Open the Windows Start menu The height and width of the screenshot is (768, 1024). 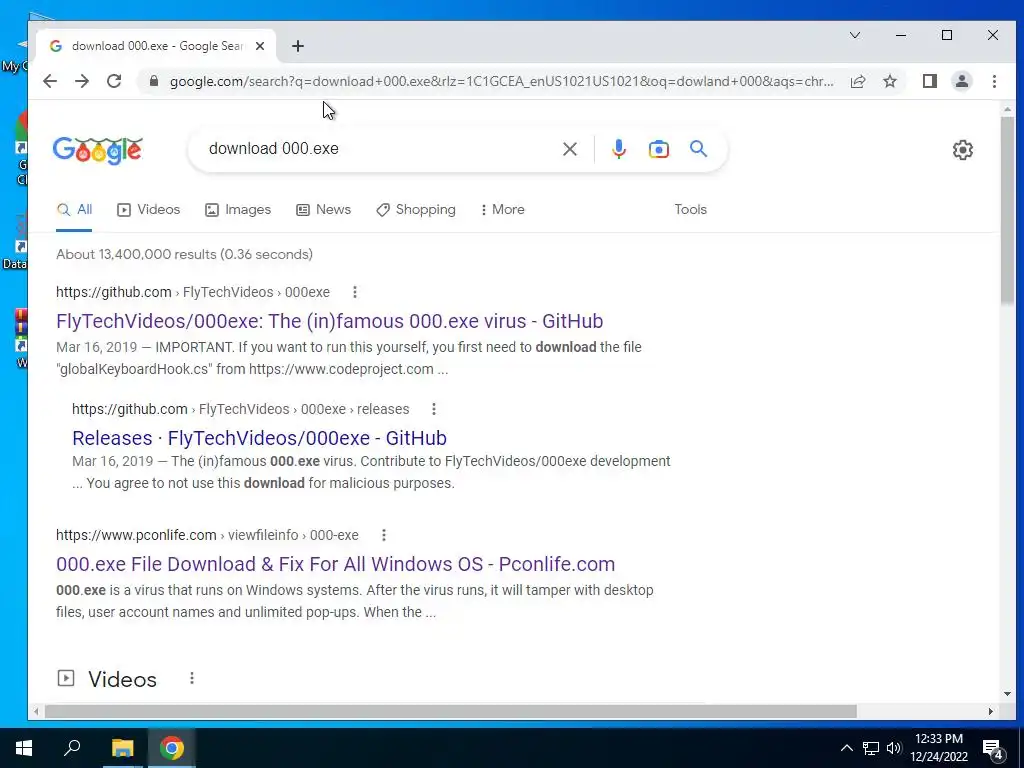pos(24,748)
